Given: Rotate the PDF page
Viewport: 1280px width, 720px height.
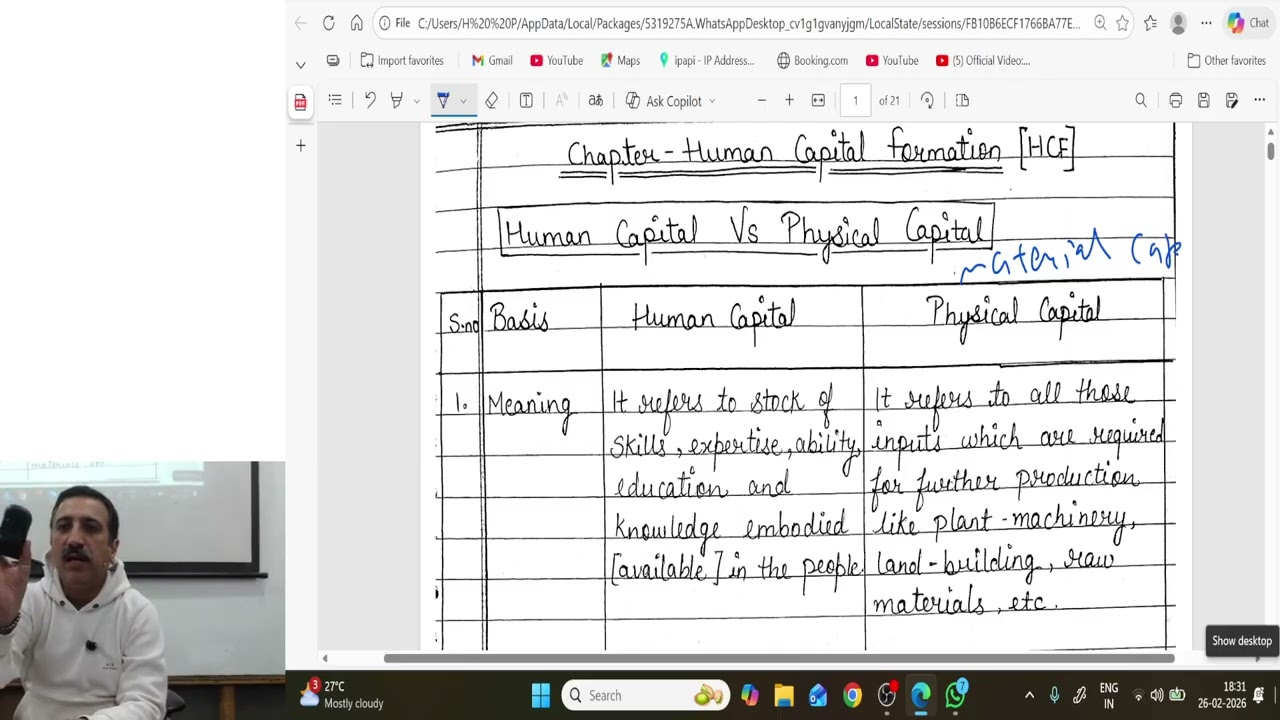Looking at the screenshot, I should point(927,100).
